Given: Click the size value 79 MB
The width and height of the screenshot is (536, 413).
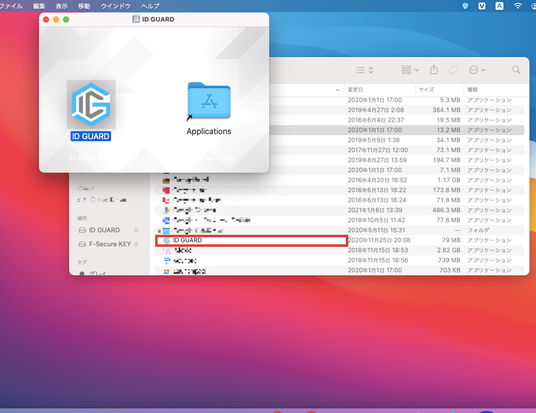Looking at the screenshot, I should (x=451, y=240).
